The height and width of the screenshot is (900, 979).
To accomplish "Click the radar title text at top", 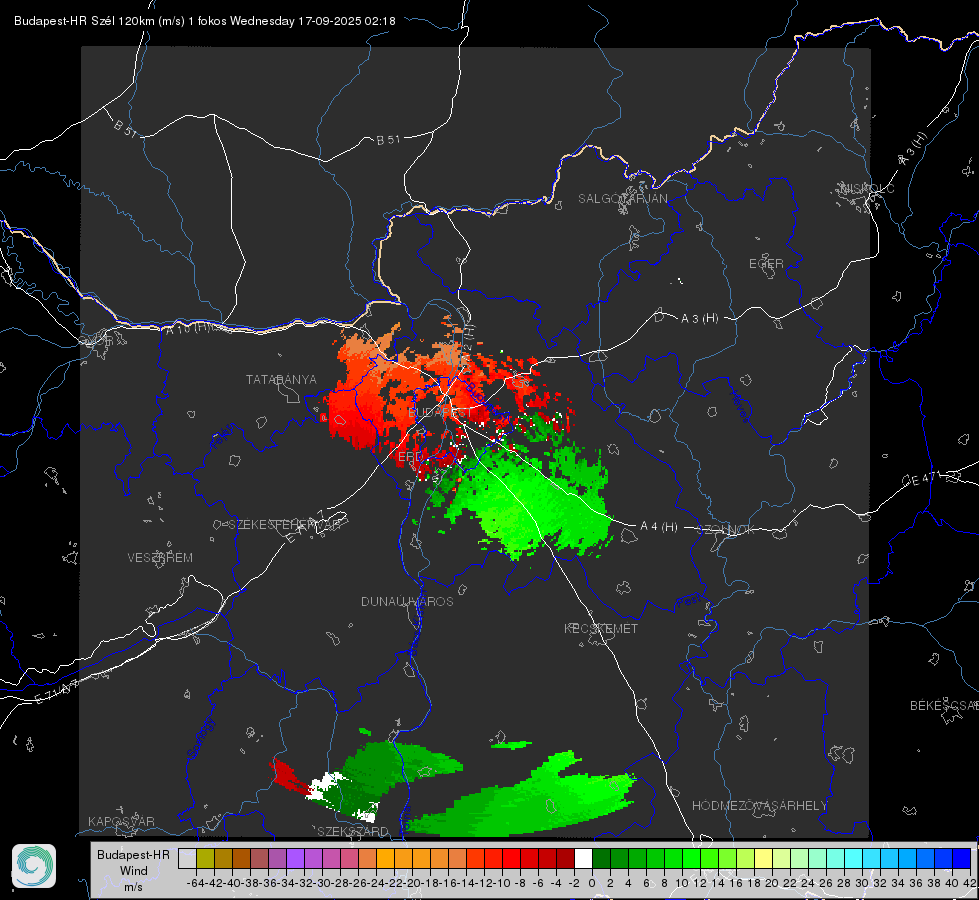I will 205,21.
